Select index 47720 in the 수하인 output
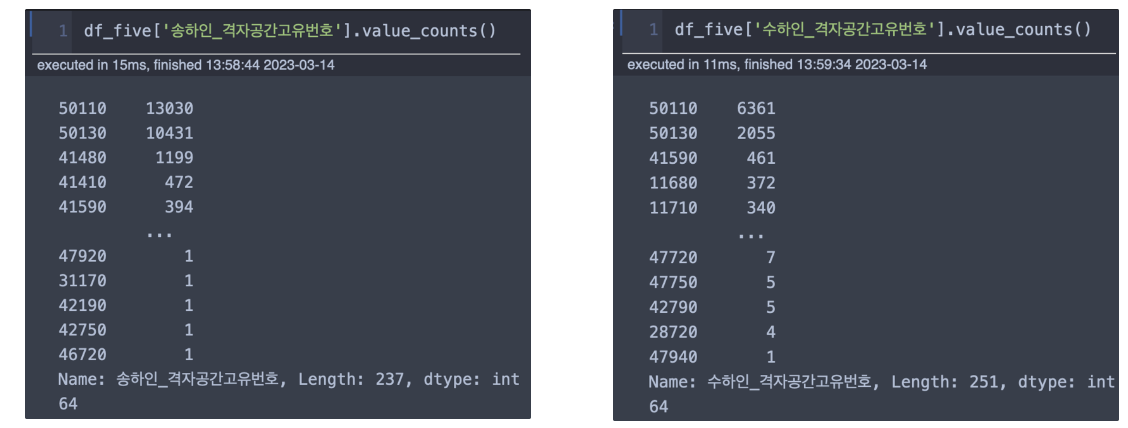The width and height of the screenshot is (1128, 428). [673, 258]
